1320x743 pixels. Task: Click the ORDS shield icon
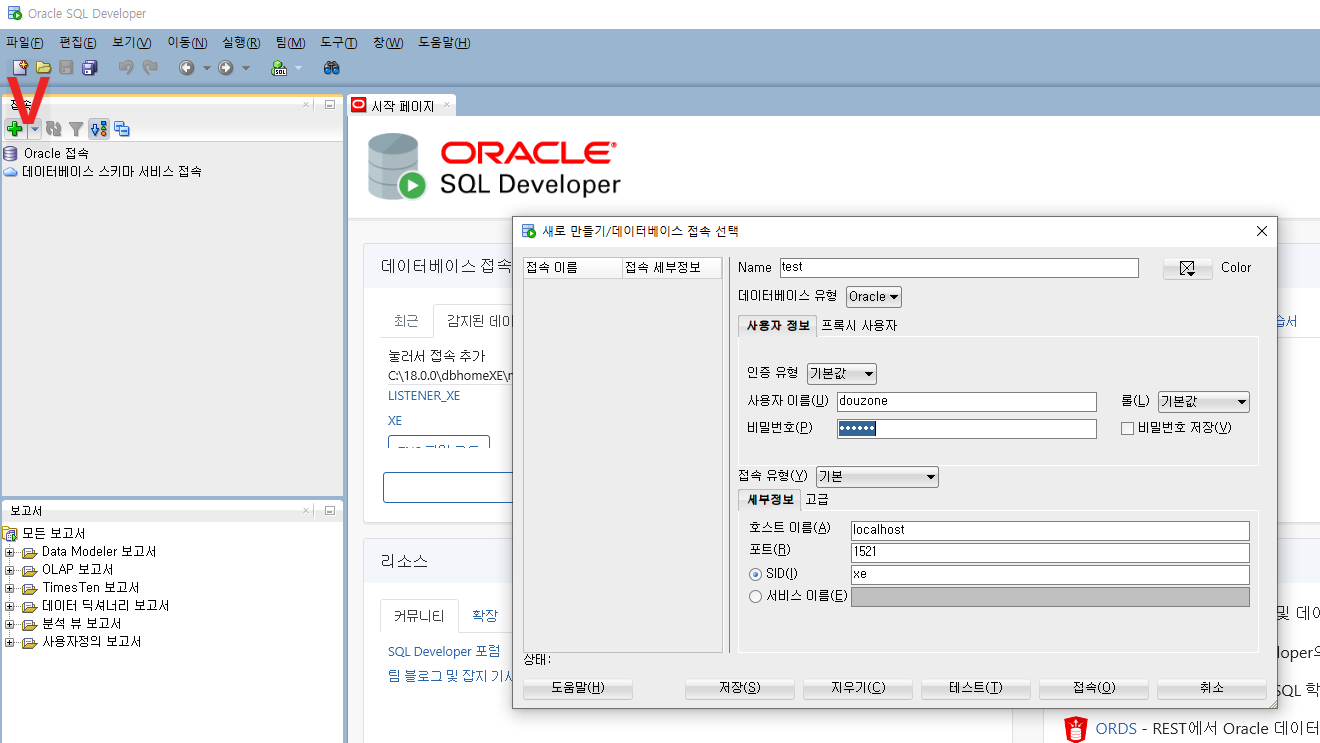tap(1076, 729)
